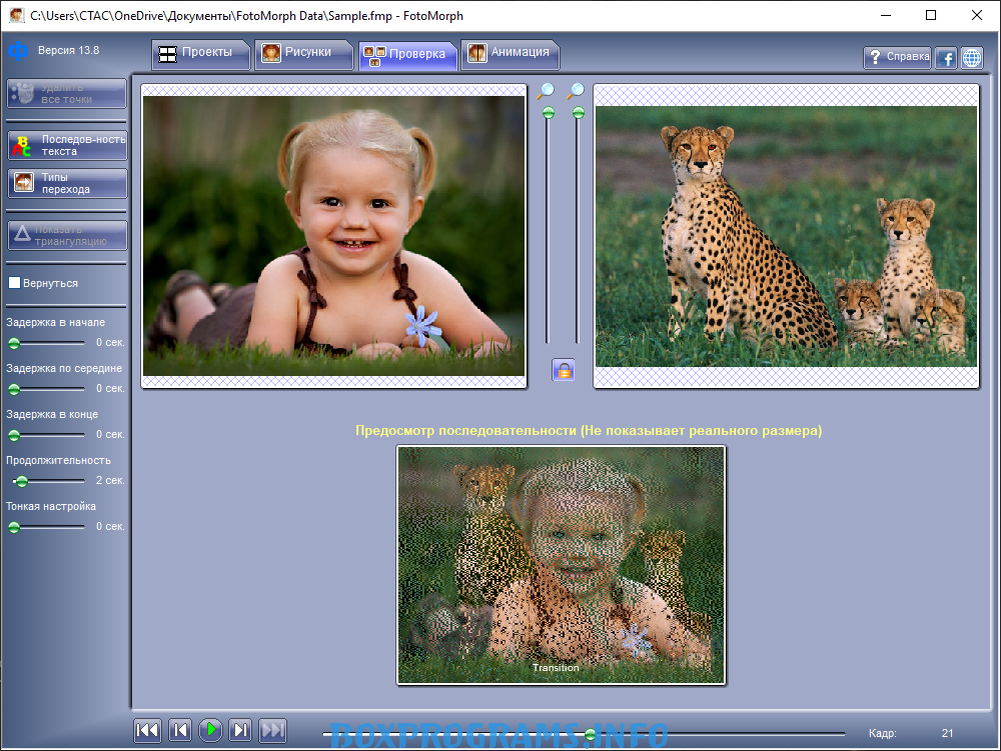Click the application title bar icon

click(16, 15)
